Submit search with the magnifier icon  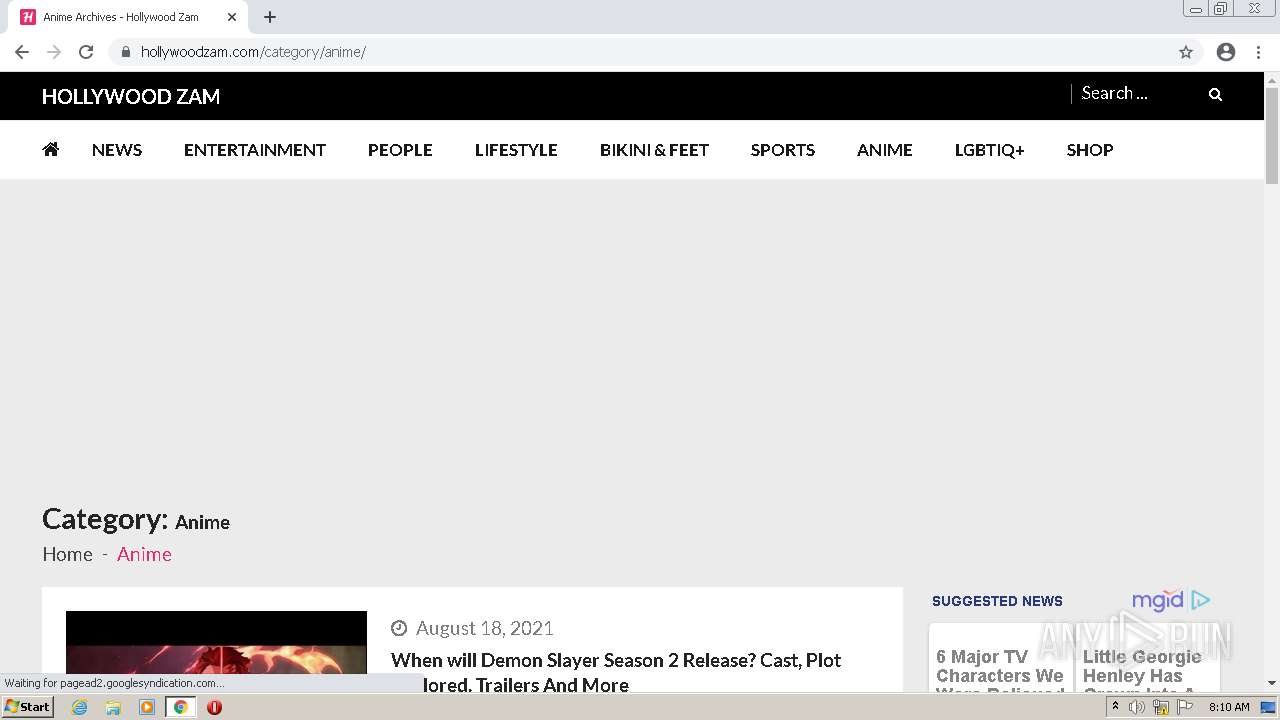tap(1215, 95)
